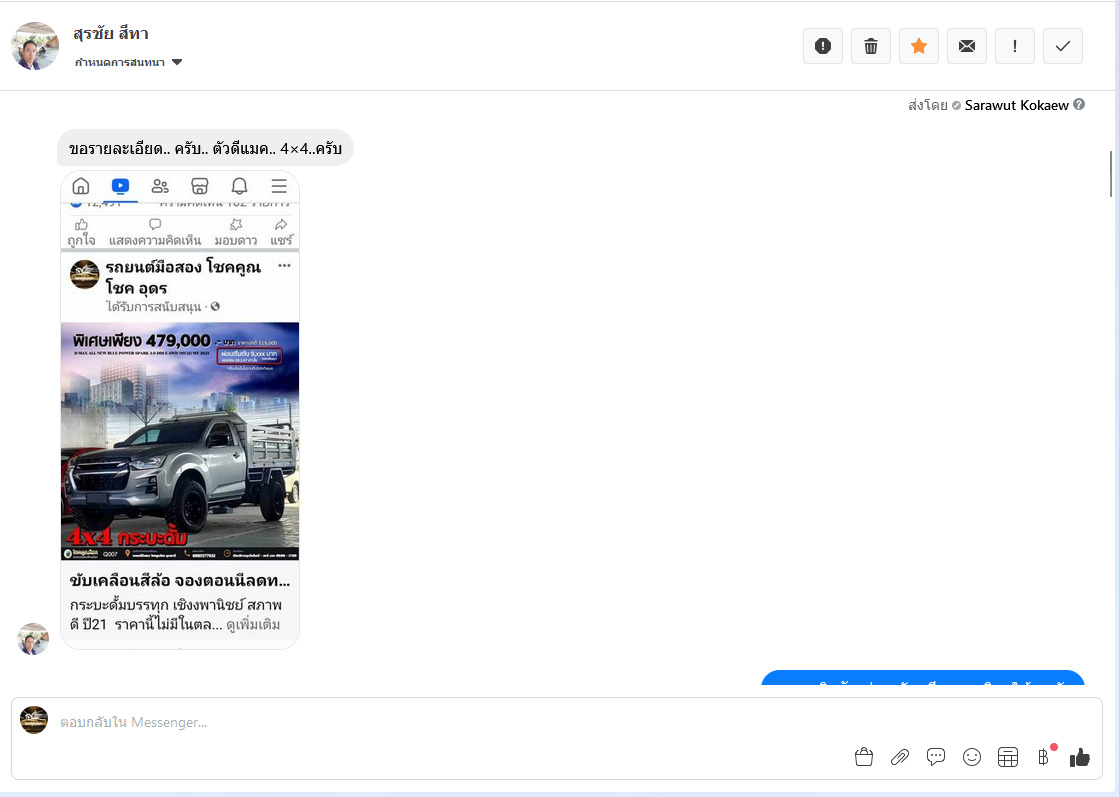Open the emoji picker smiley icon
1119x797 pixels.
pyautogui.click(x=972, y=757)
